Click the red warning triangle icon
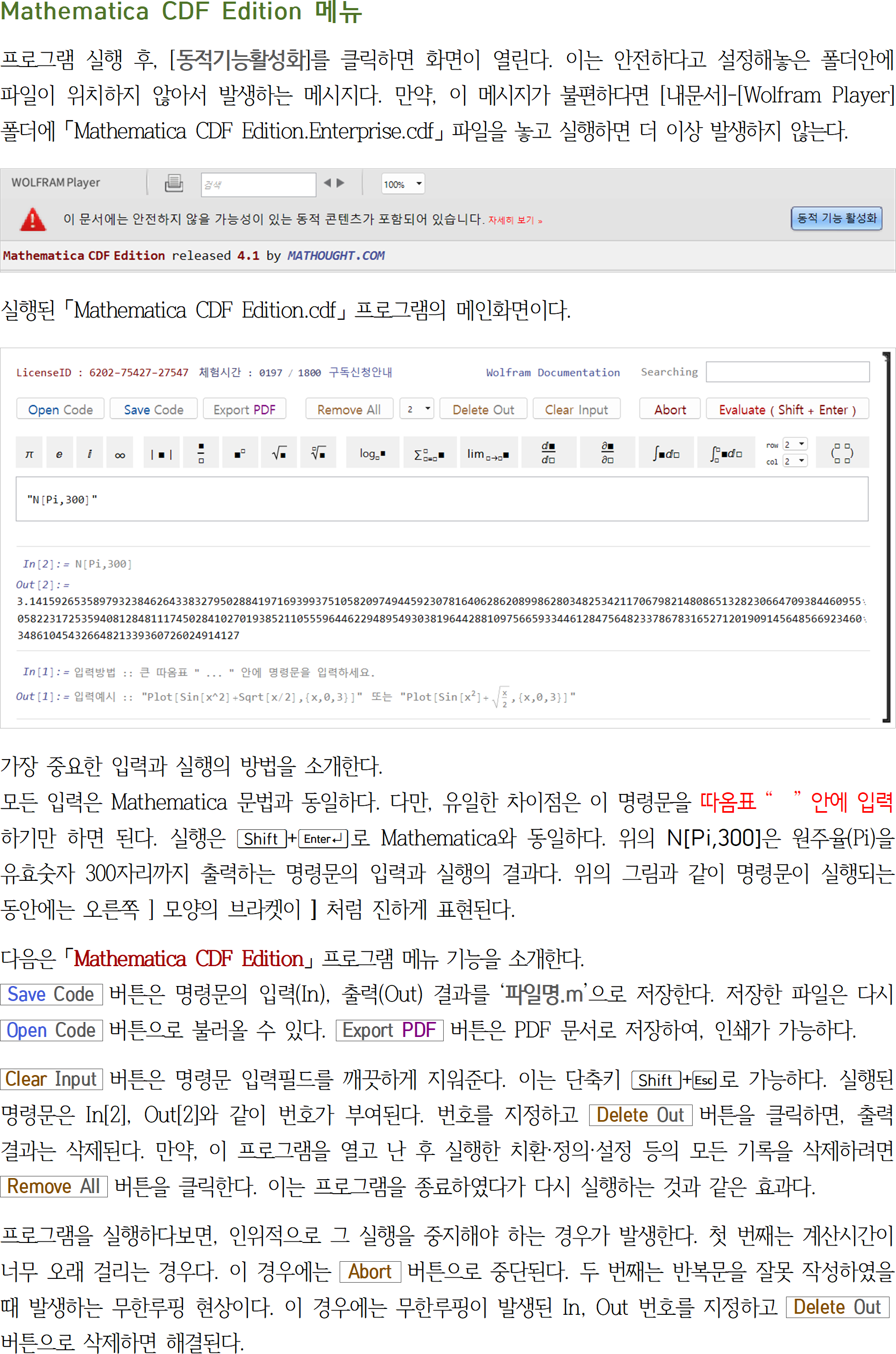The height and width of the screenshot is (1354, 896). click(x=33, y=219)
